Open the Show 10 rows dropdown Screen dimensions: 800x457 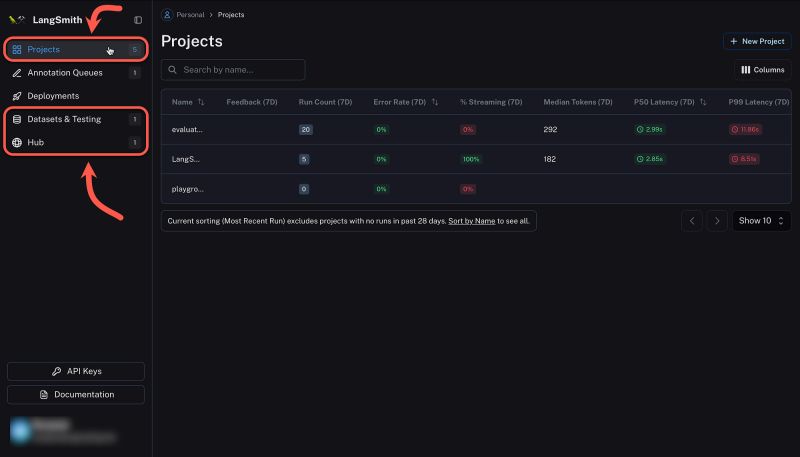pos(762,221)
